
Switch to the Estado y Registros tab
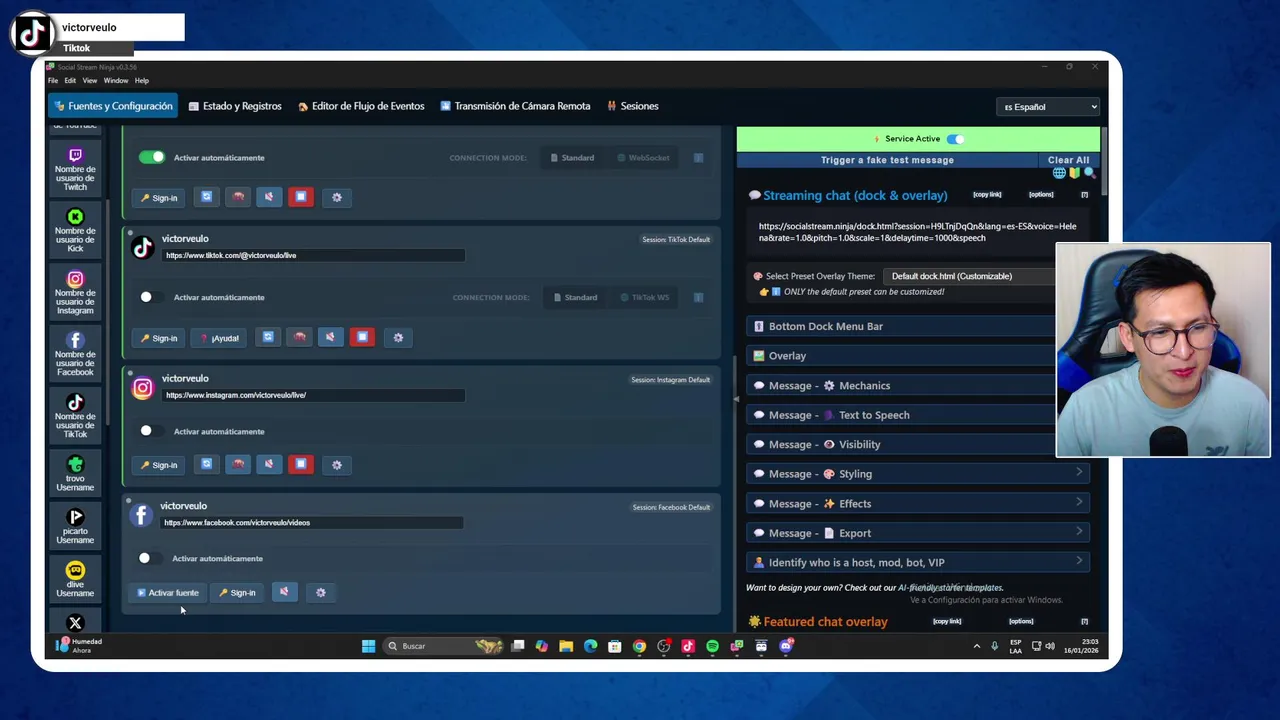click(x=235, y=106)
